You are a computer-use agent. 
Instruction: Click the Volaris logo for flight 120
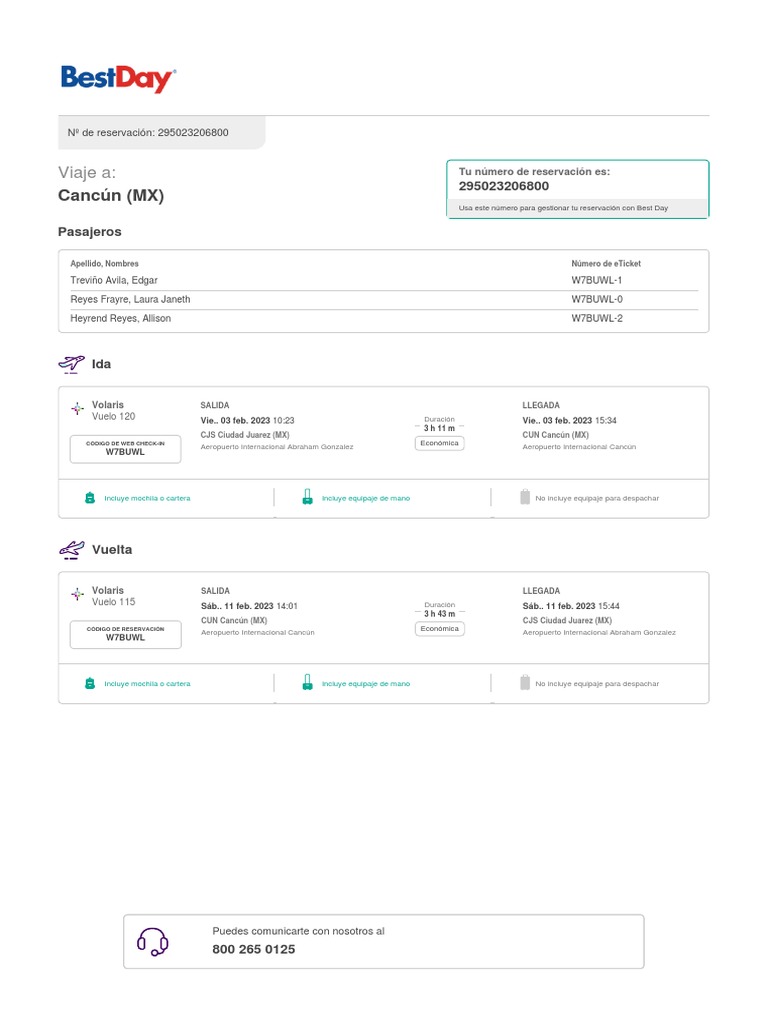tap(78, 408)
